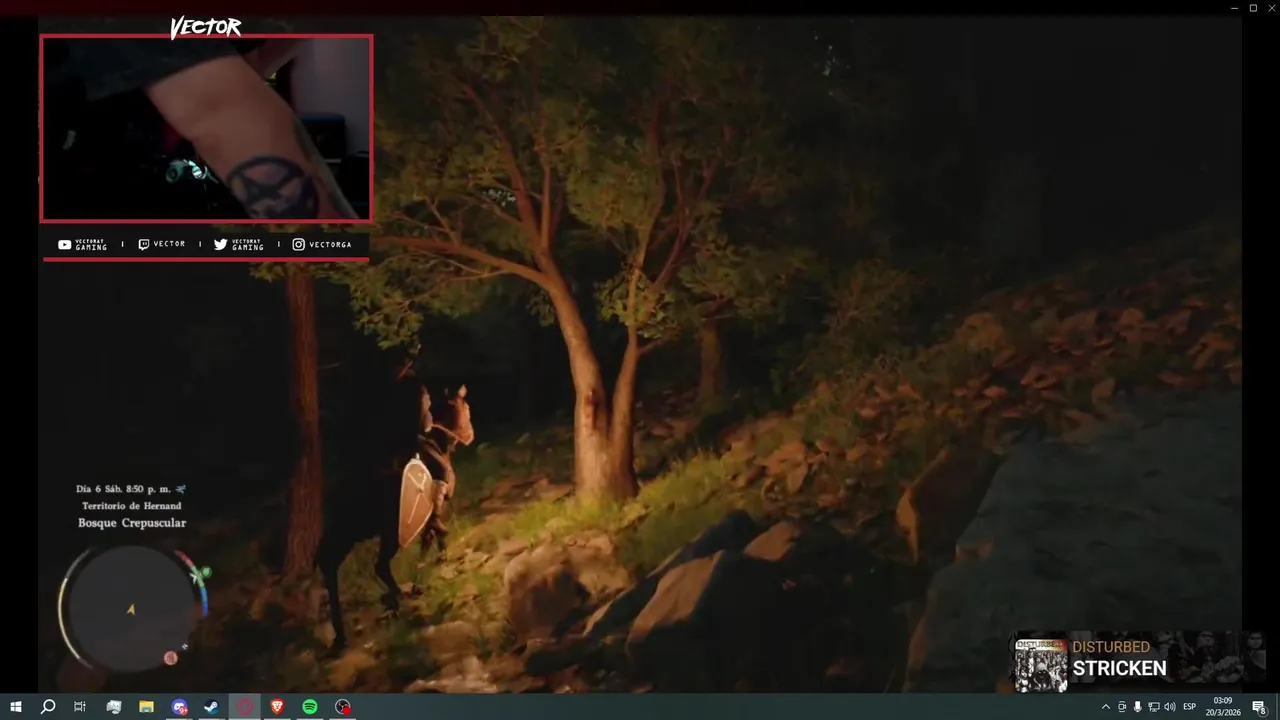Image resolution: width=1280 pixels, height=720 pixels.
Task: Click the wind icon beside the time
Action: (x=180, y=489)
